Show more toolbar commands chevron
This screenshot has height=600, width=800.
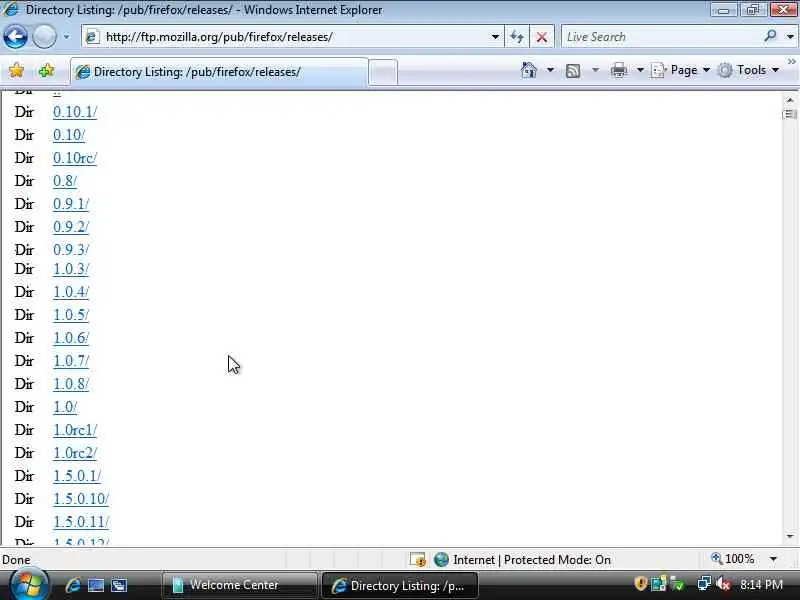coord(791,62)
